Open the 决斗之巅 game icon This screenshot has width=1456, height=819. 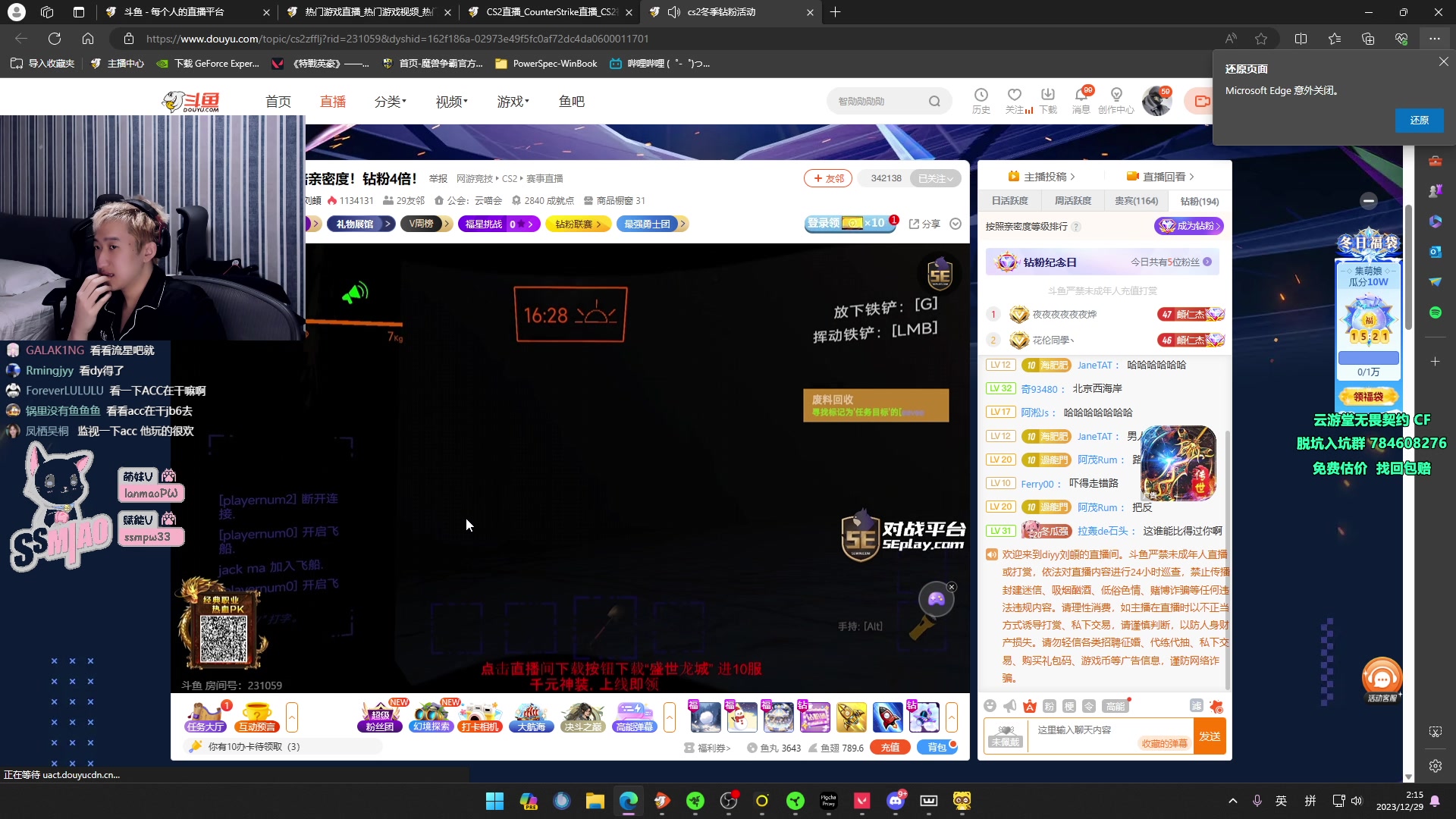coord(582,717)
